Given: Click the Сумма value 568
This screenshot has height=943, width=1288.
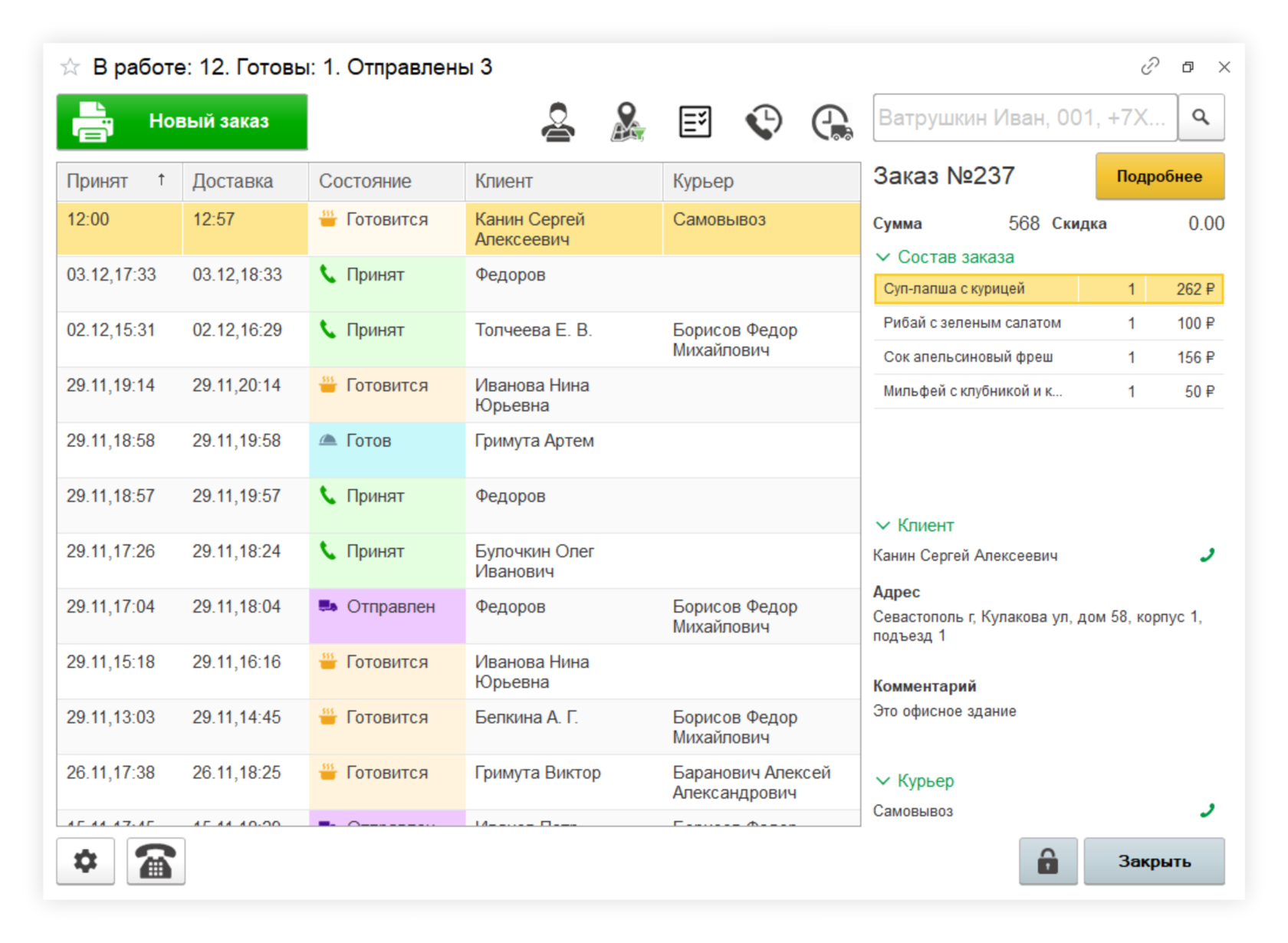Looking at the screenshot, I should click(1024, 223).
